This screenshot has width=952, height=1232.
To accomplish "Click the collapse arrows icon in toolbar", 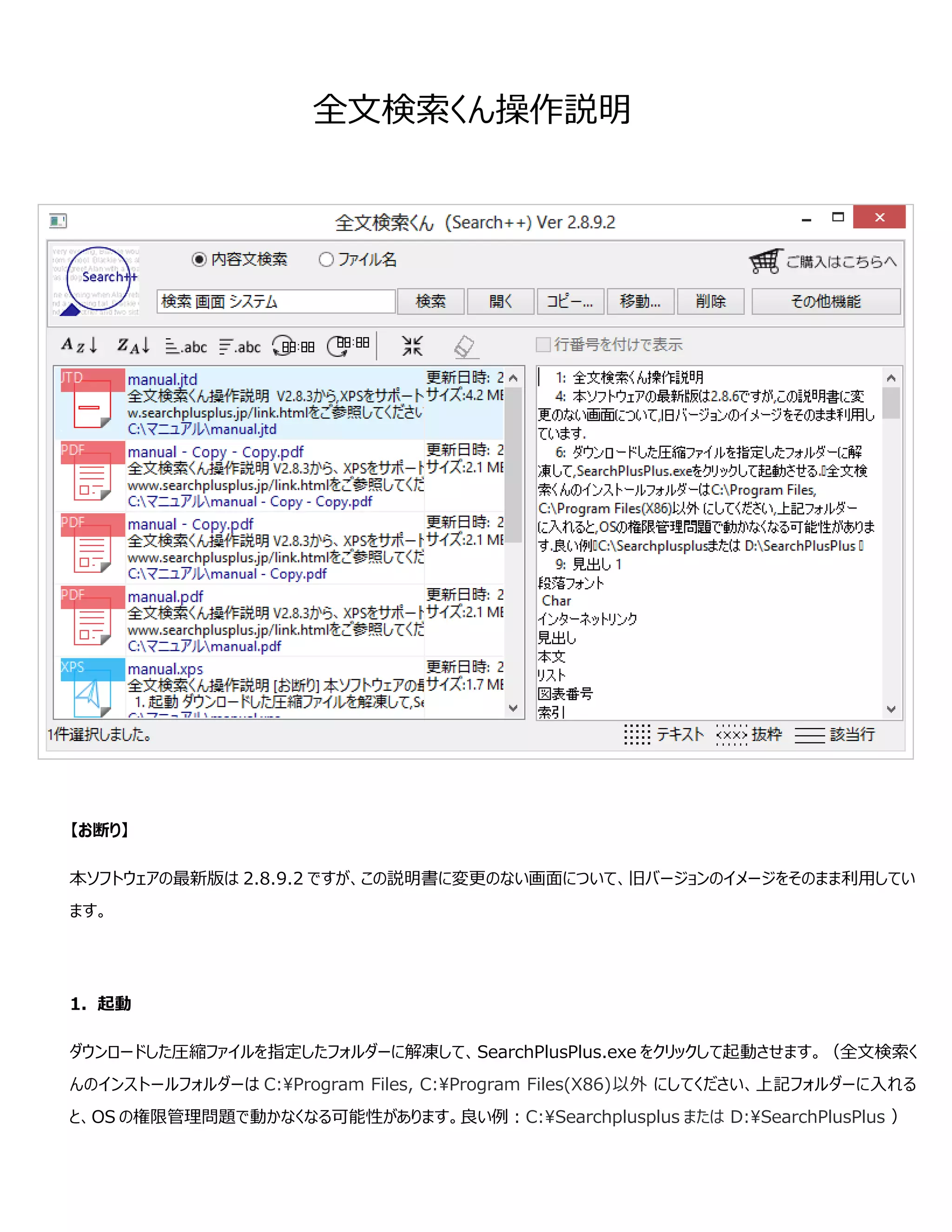I will click(x=412, y=345).
